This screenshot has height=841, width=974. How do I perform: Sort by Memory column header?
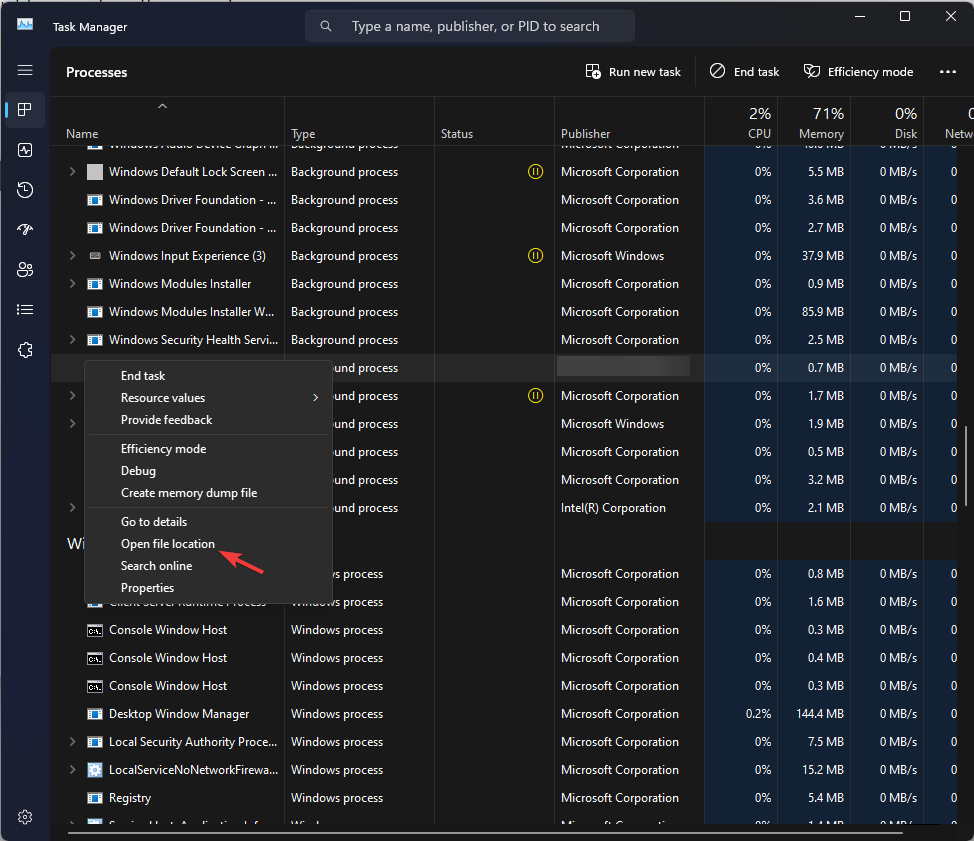[x=814, y=122]
